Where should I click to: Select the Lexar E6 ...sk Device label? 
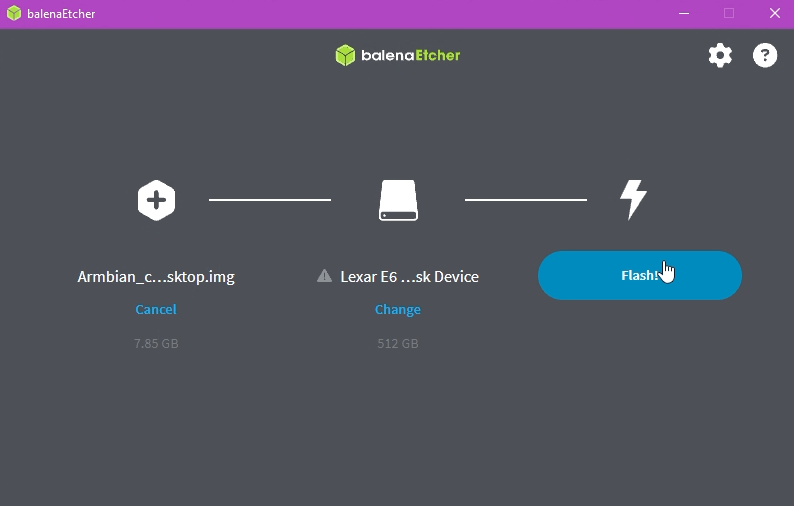coord(409,277)
